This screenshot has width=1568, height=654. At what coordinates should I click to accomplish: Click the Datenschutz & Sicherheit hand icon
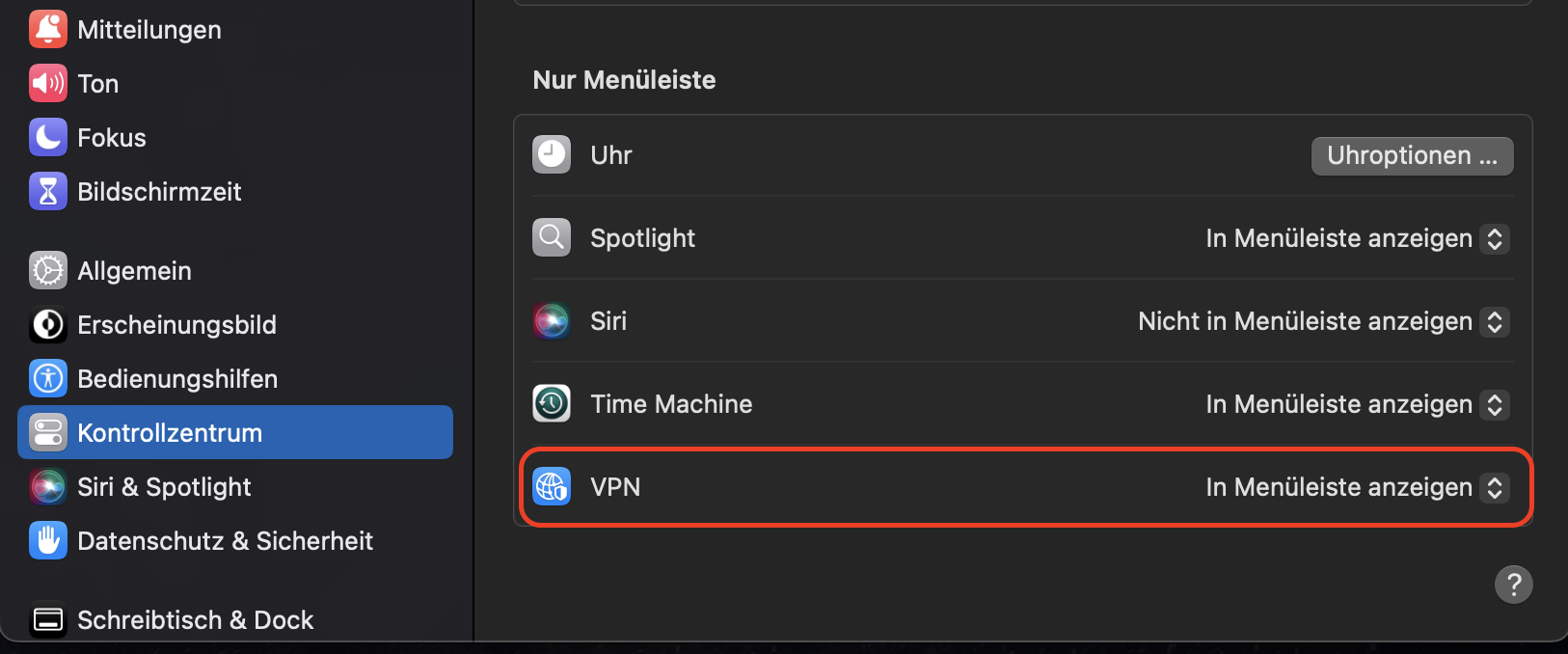(x=48, y=541)
